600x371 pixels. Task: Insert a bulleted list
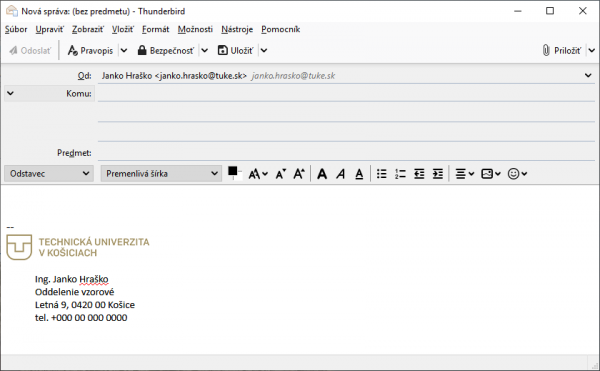[x=382, y=174]
